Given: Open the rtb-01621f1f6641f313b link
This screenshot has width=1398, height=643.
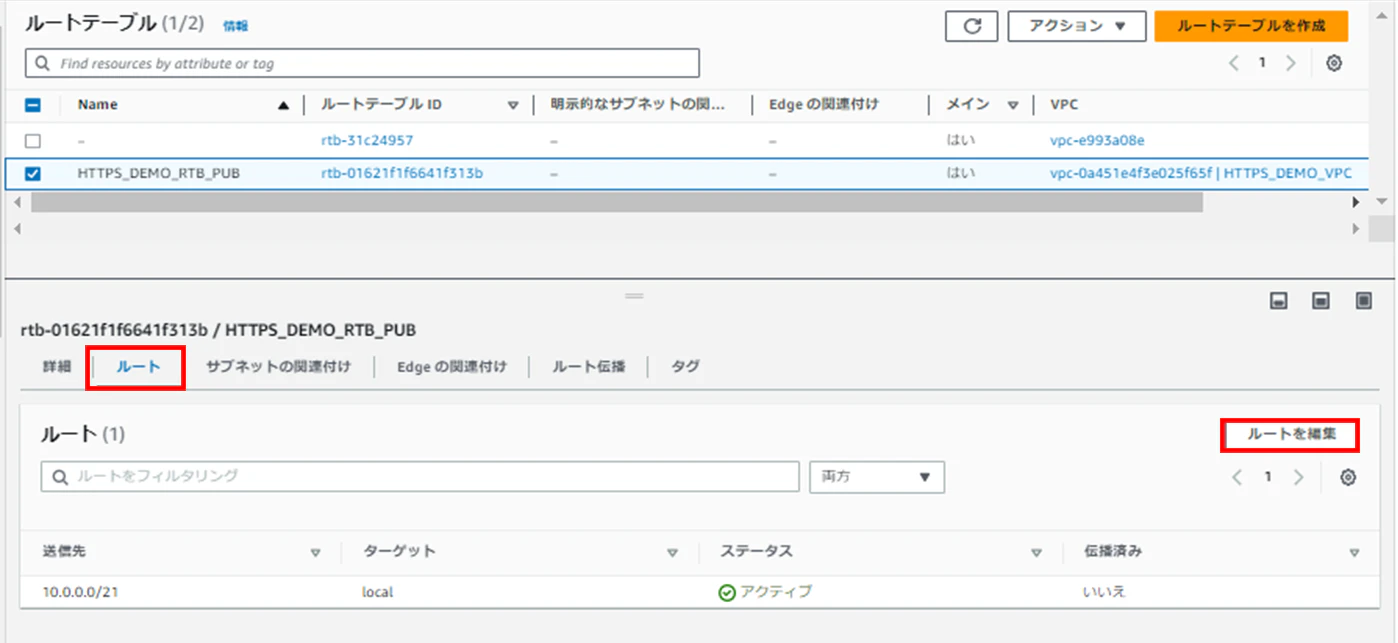Looking at the screenshot, I should click(x=402, y=174).
